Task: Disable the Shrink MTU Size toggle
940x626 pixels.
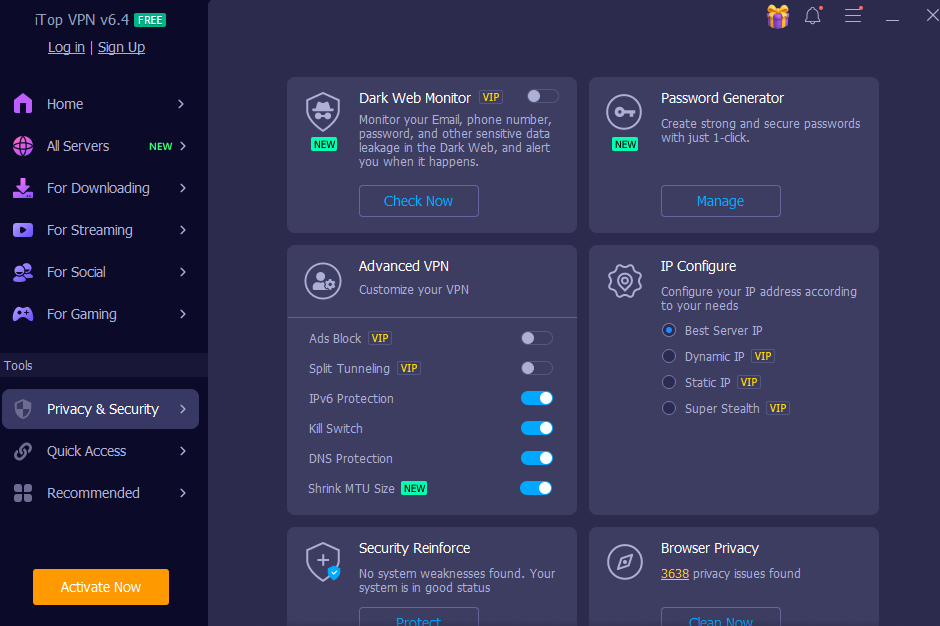Action: pos(536,488)
